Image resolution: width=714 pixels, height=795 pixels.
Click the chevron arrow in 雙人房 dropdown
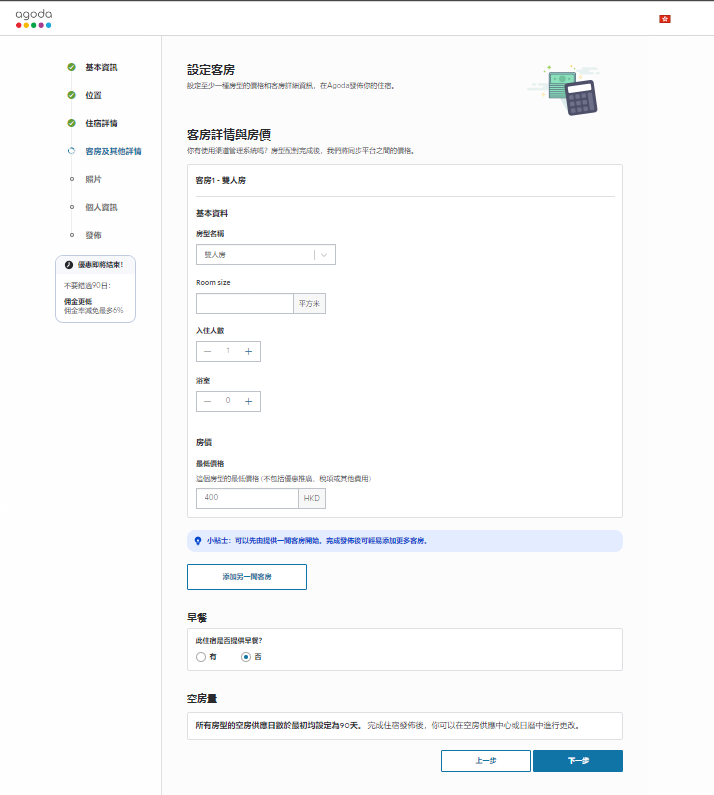(324, 255)
